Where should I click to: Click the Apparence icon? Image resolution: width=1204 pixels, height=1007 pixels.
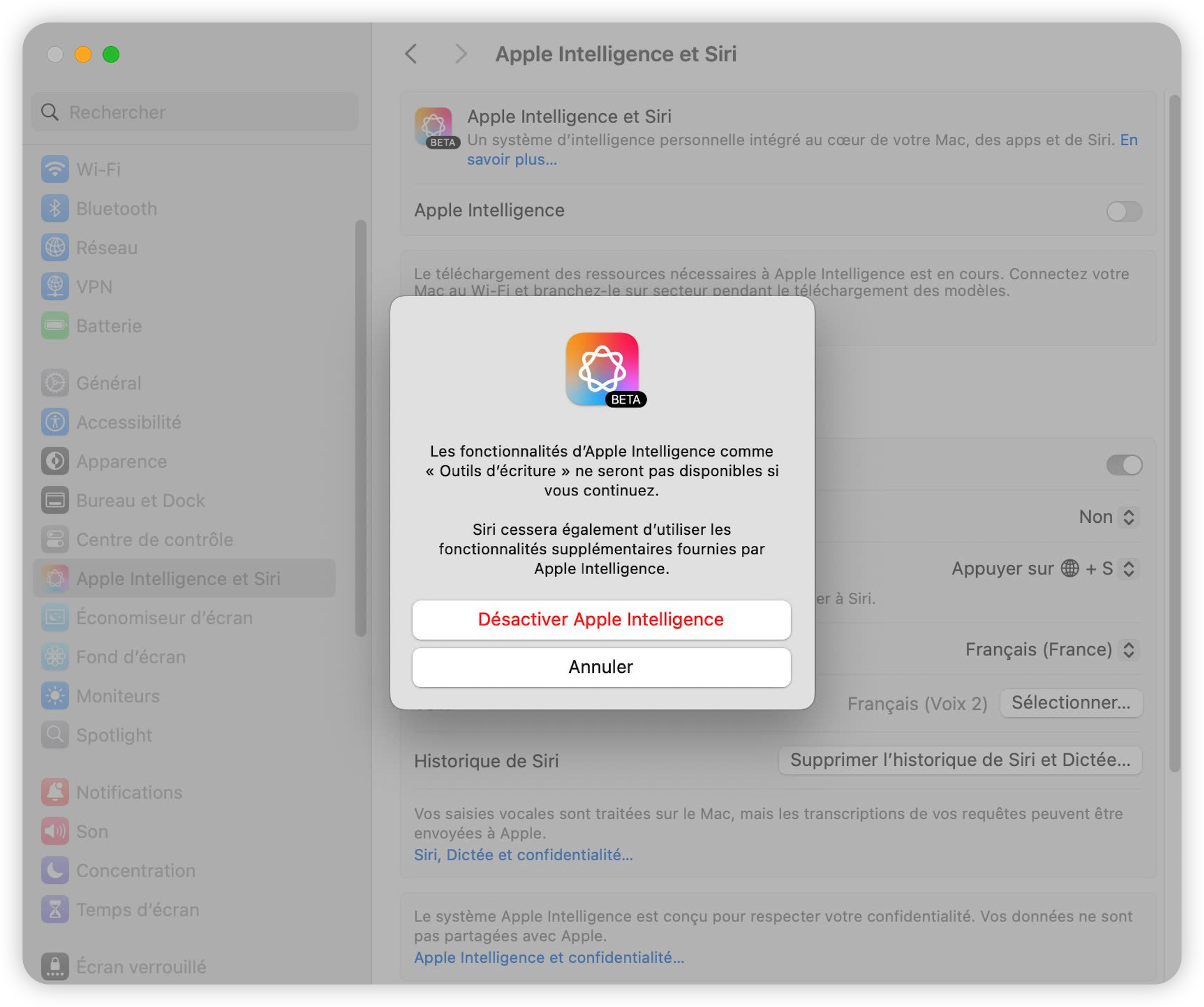(55, 462)
